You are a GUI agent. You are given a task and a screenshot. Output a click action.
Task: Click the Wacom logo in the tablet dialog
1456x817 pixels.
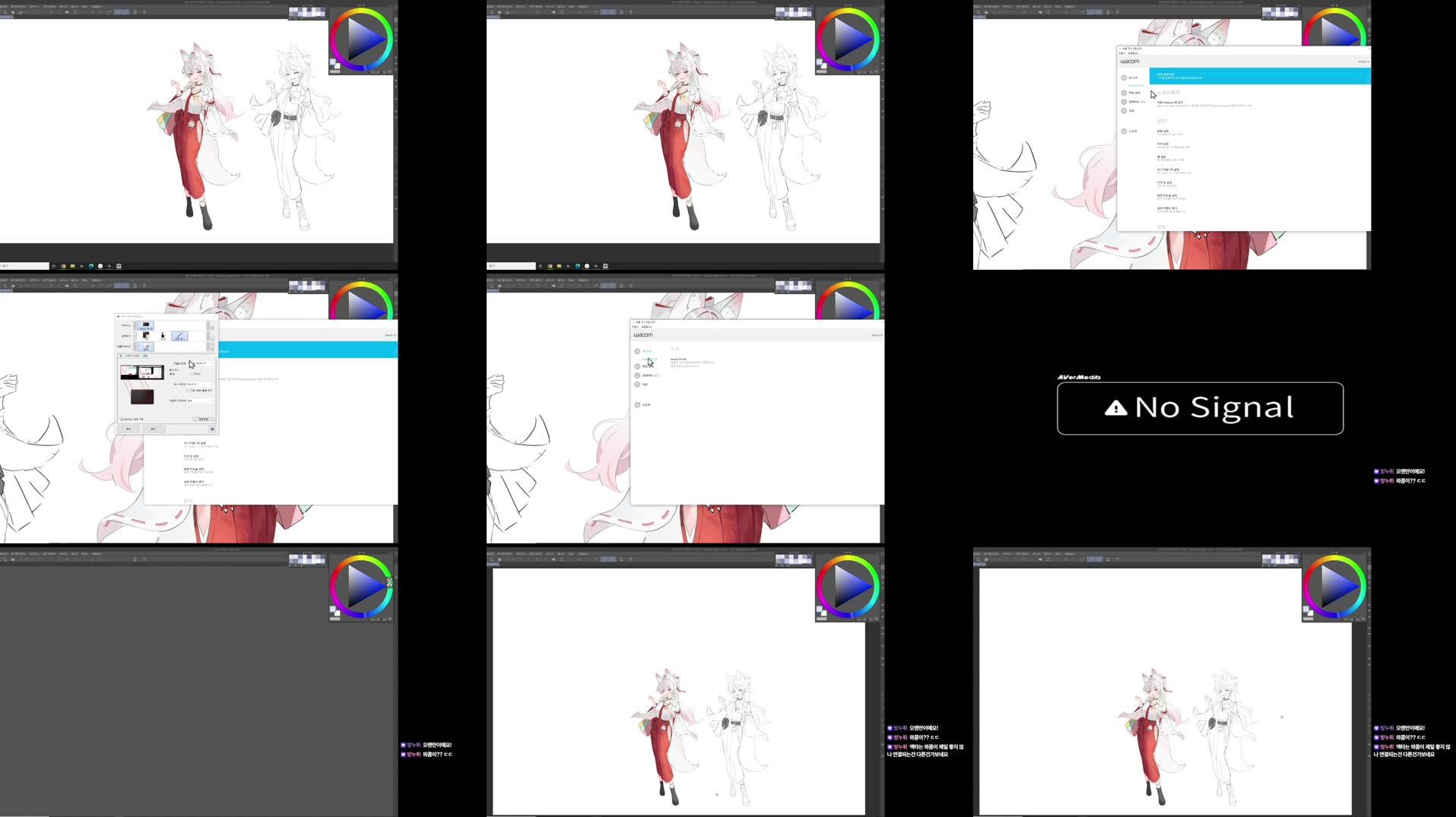(643, 334)
